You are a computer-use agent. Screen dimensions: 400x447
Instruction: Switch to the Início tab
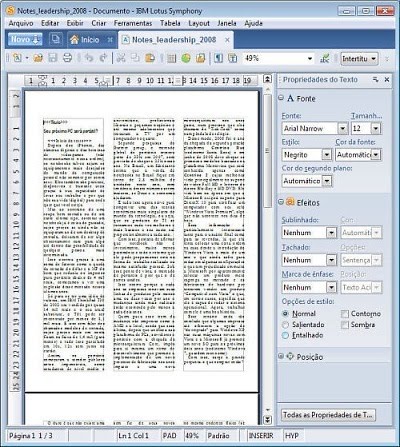[x=85, y=40]
